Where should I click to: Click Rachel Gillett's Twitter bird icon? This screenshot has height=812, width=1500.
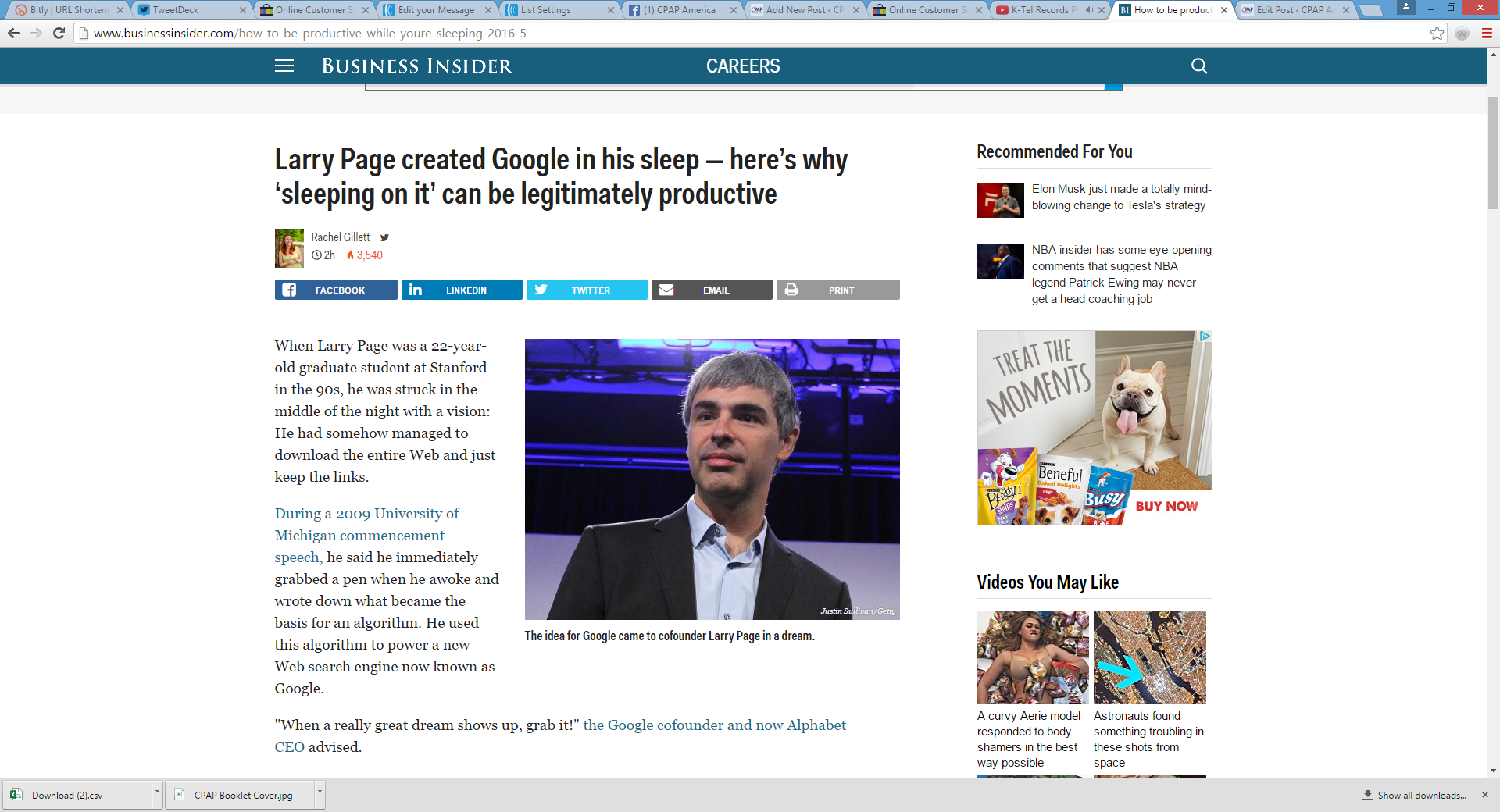384,237
